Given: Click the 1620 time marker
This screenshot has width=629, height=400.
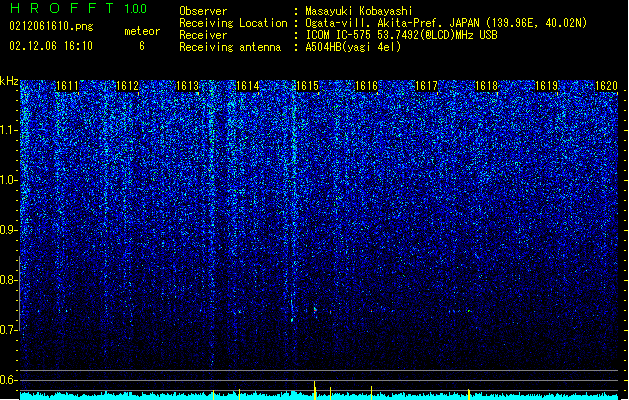Looking at the screenshot, I should (606, 86).
